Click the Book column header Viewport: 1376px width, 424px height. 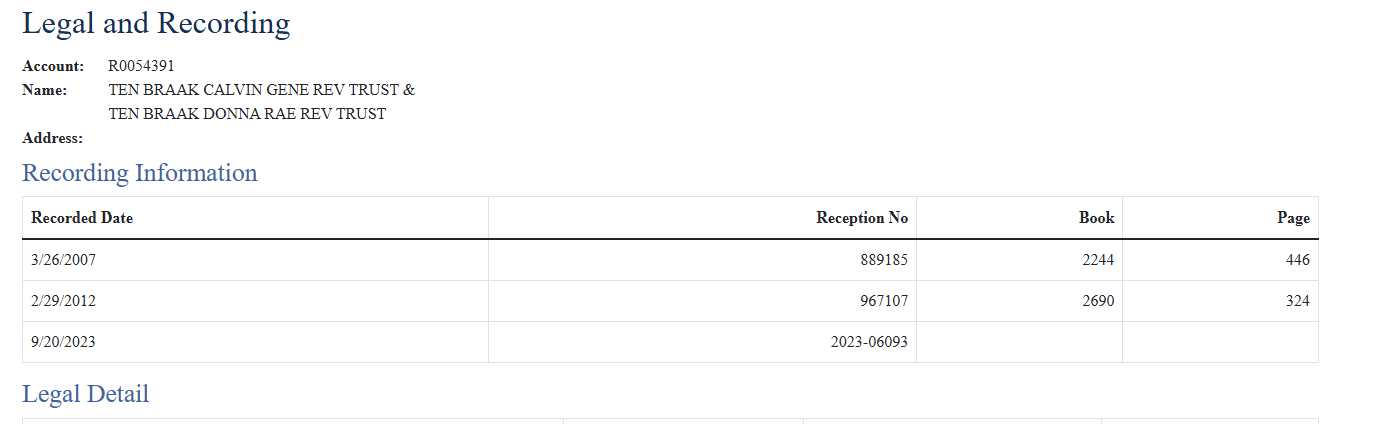(1096, 218)
